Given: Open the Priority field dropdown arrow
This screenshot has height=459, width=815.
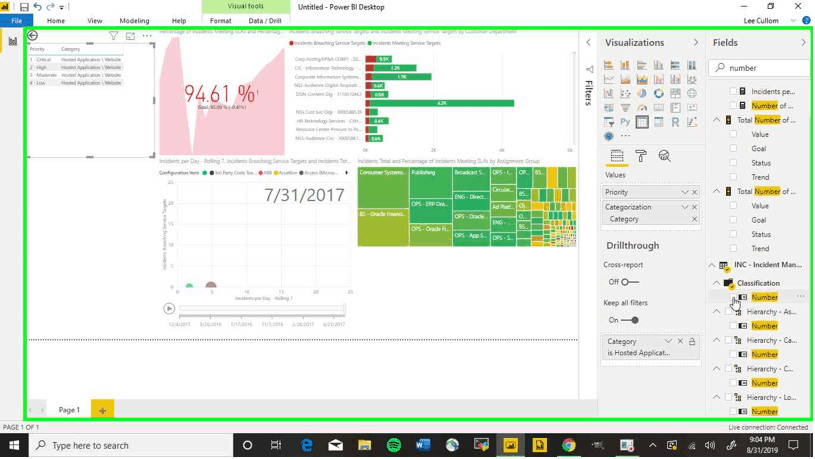Looking at the screenshot, I should pyautogui.click(x=685, y=192).
